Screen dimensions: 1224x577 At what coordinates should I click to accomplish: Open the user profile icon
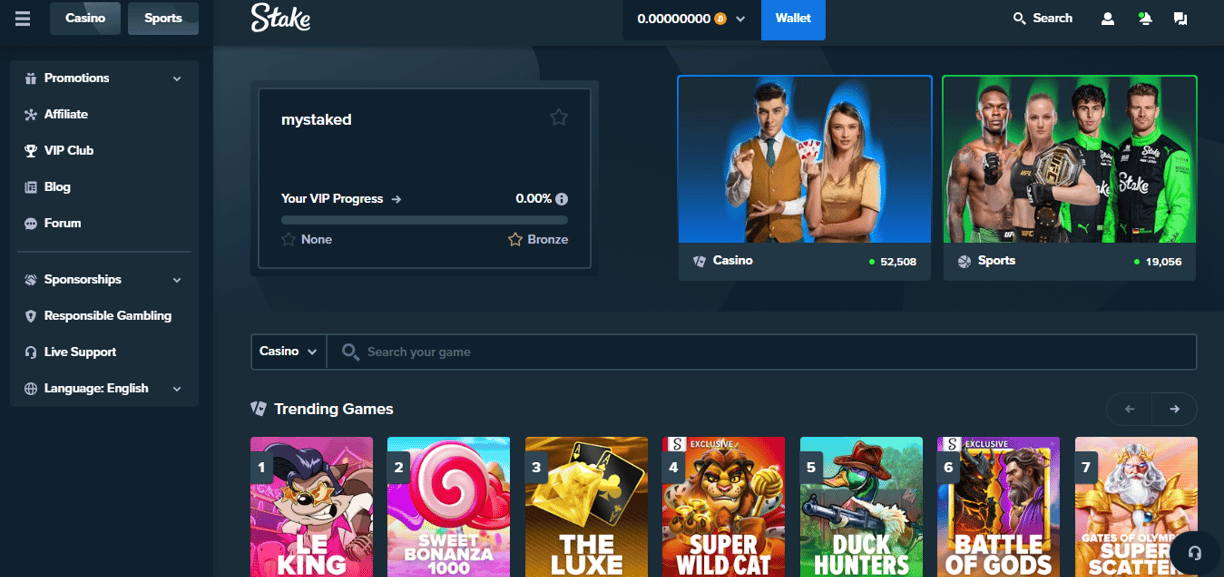tap(1108, 18)
